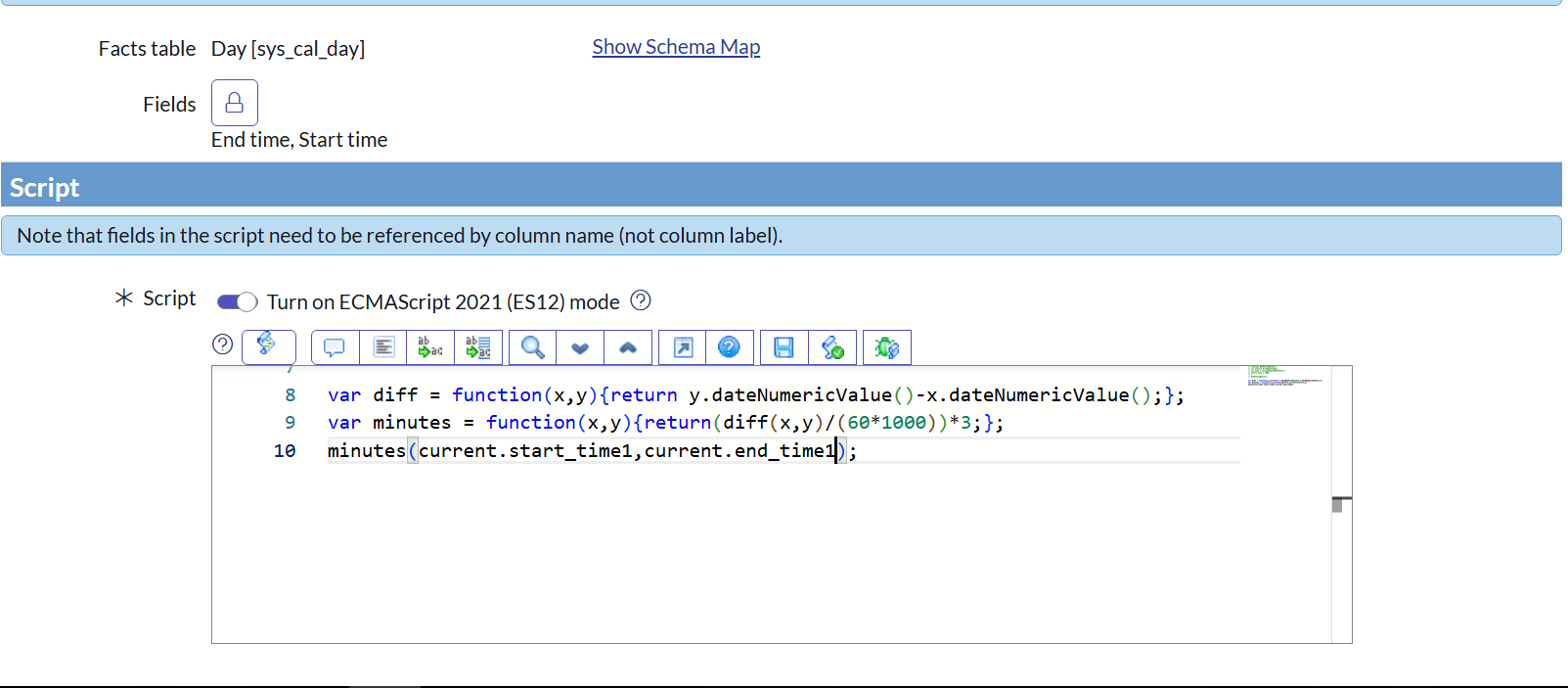Click line number 10 in gutter
Image resolution: width=1568 pixels, height=688 pixels.
[285, 451]
